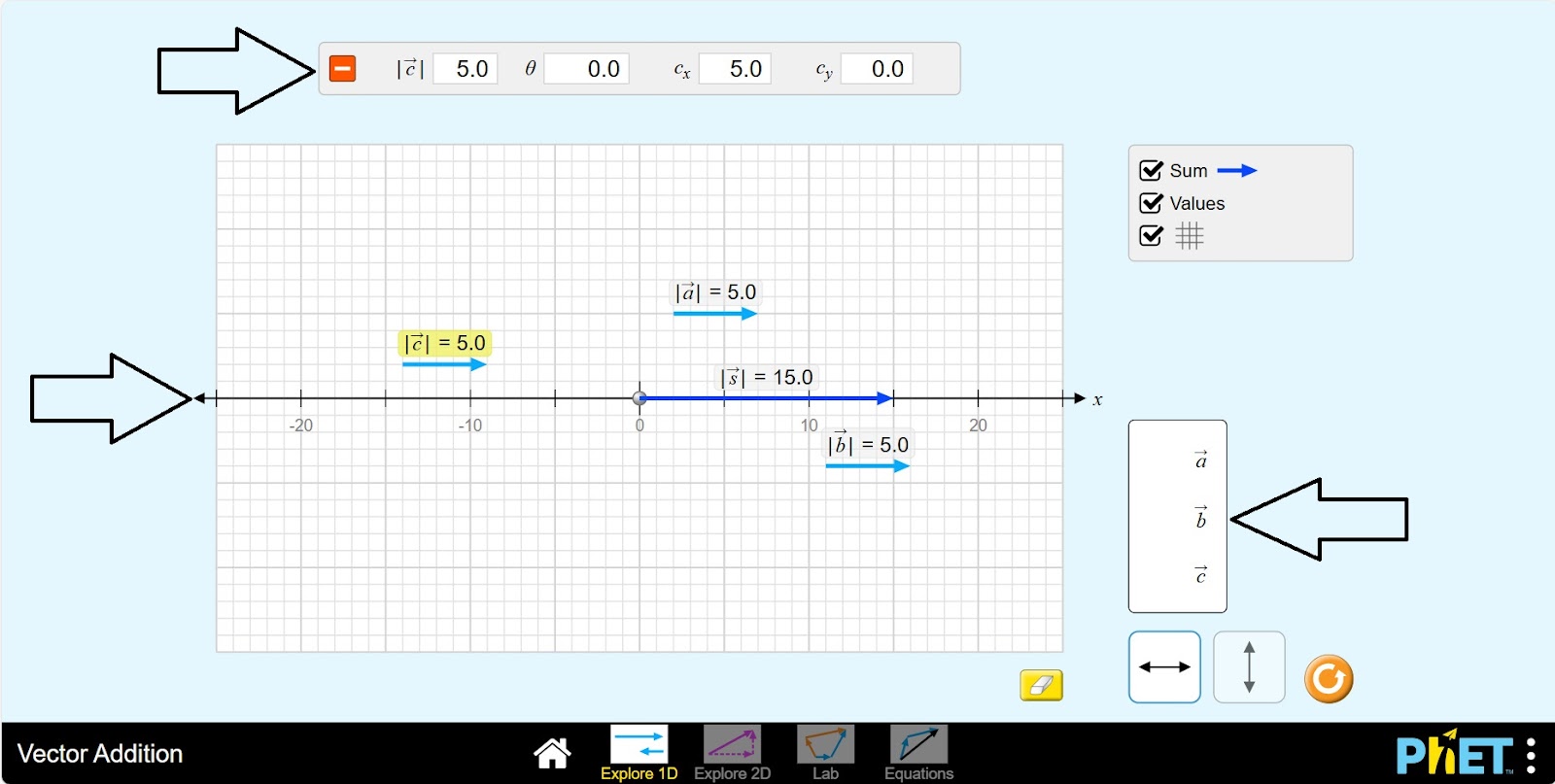The height and width of the screenshot is (784, 1555).
Task: Uncheck the Sum checkbox
Action: pos(1152,171)
